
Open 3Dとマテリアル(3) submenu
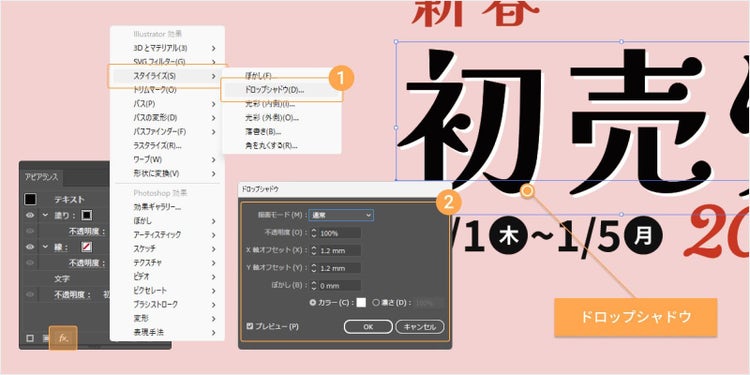click(x=167, y=48)
